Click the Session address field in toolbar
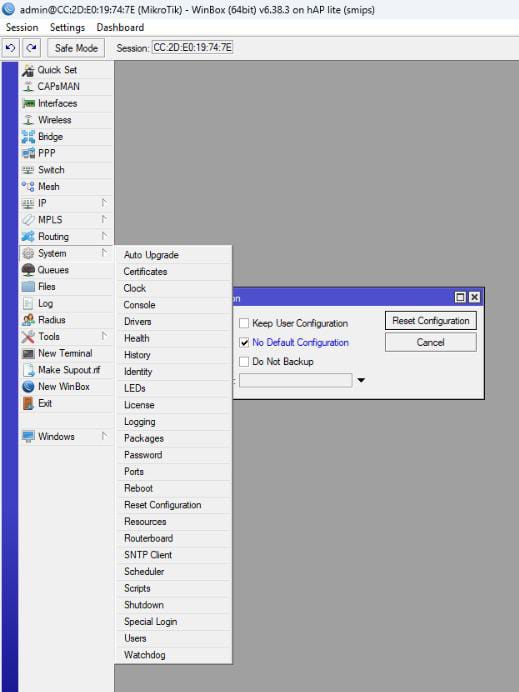Image resolution: width=519 pixels, height=692 pixels. click(192, 48)
